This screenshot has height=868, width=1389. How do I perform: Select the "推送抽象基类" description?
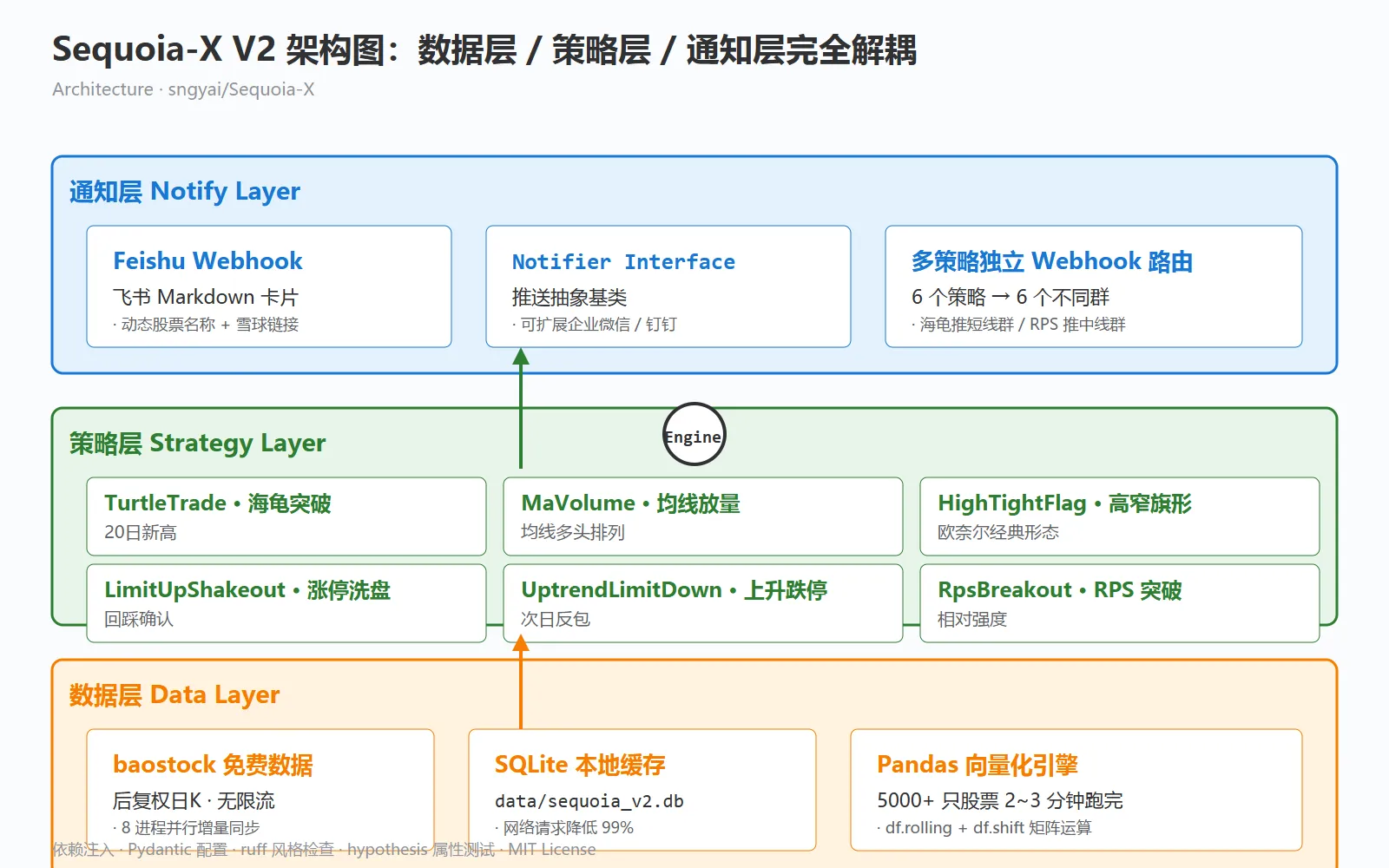click(569, 297)
